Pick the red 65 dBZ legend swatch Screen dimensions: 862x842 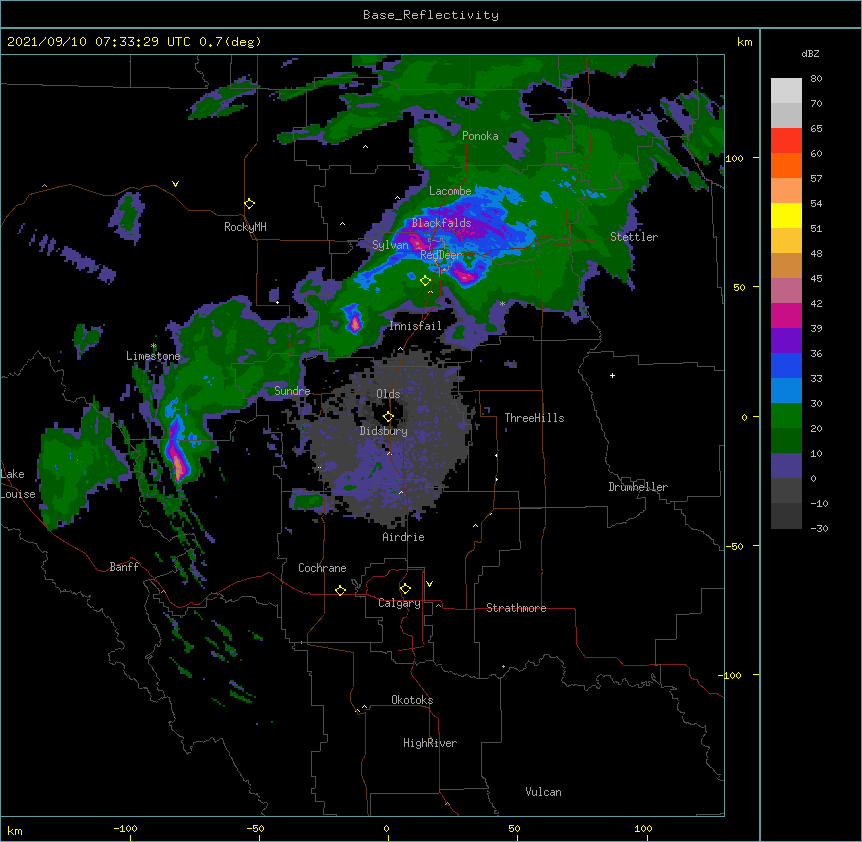pos(786,141)
